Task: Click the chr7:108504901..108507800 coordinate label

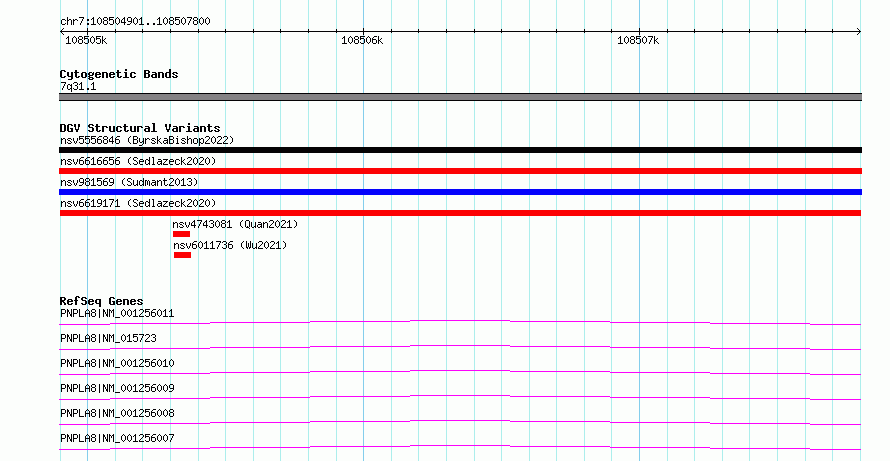Action: click(x=135, y=21)
